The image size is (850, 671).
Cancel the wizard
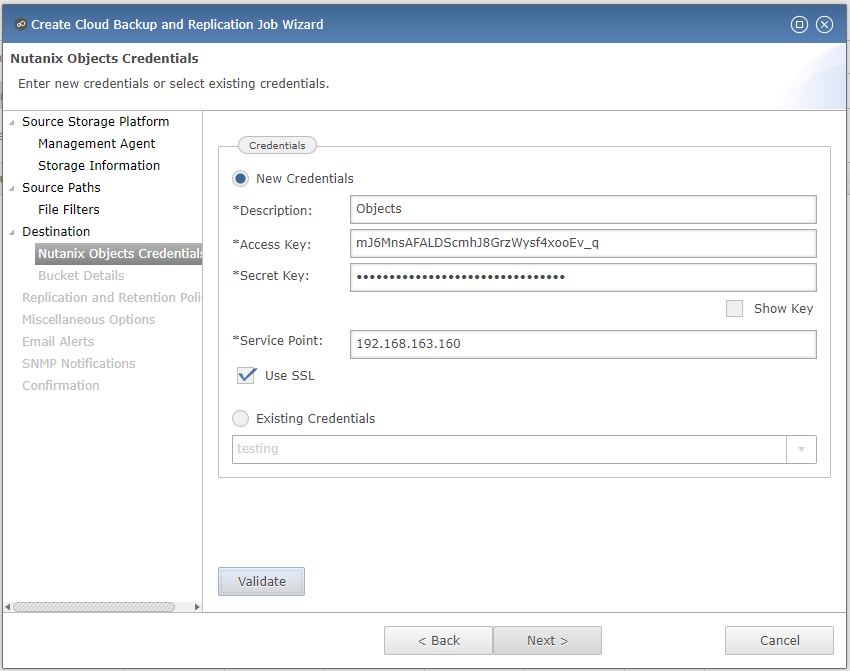click(x=780, y=641)
